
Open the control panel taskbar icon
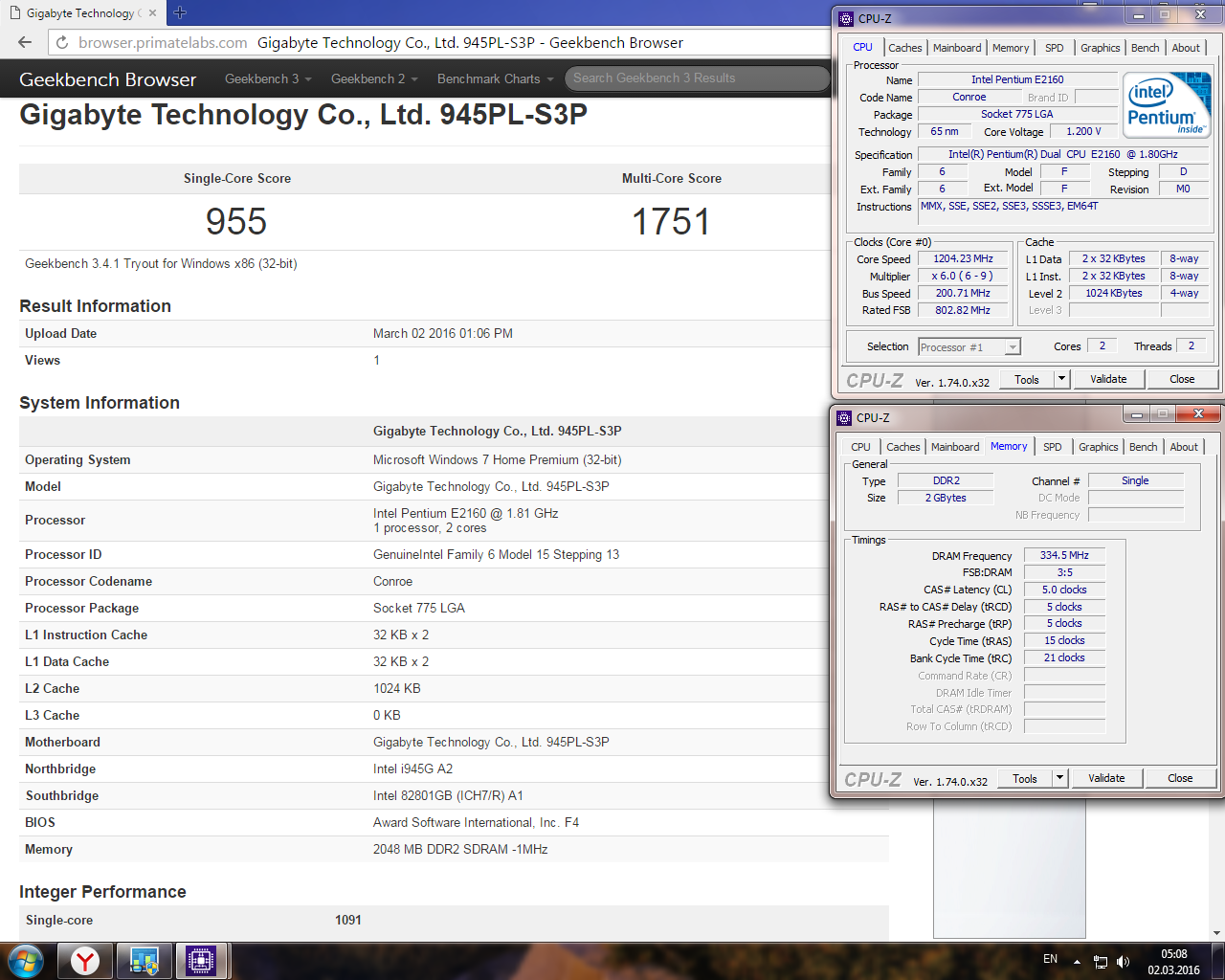click(x=145, y=960)
